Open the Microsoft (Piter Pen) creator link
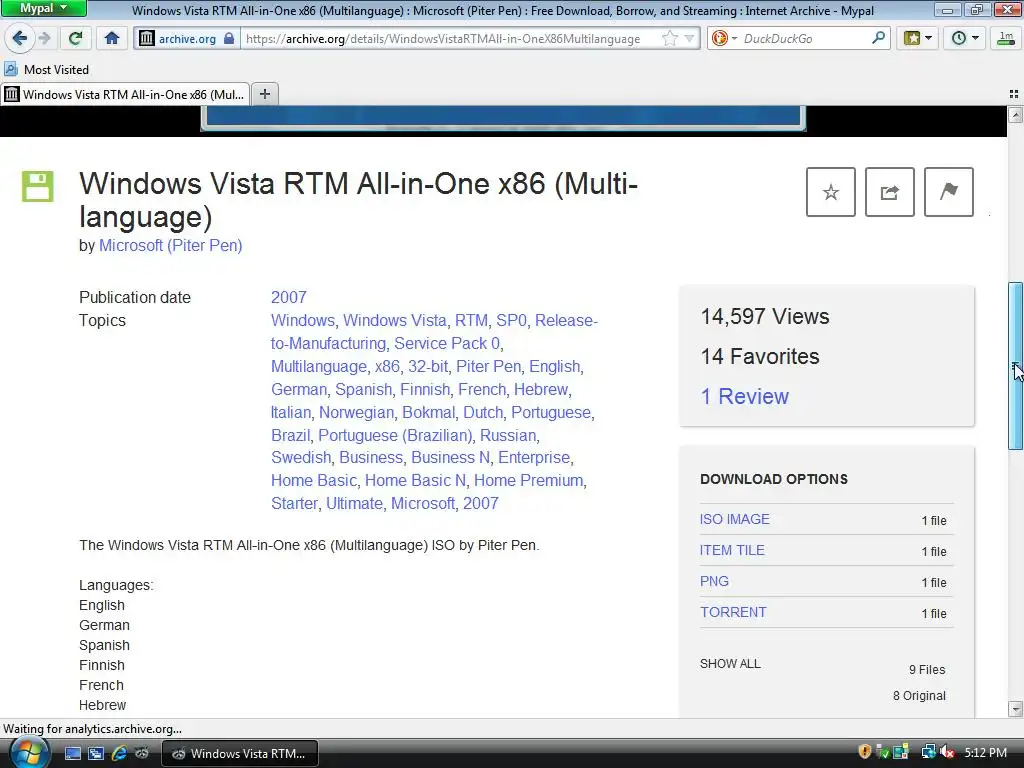Screen dimensions: 1024x768 tap(170, 246)
